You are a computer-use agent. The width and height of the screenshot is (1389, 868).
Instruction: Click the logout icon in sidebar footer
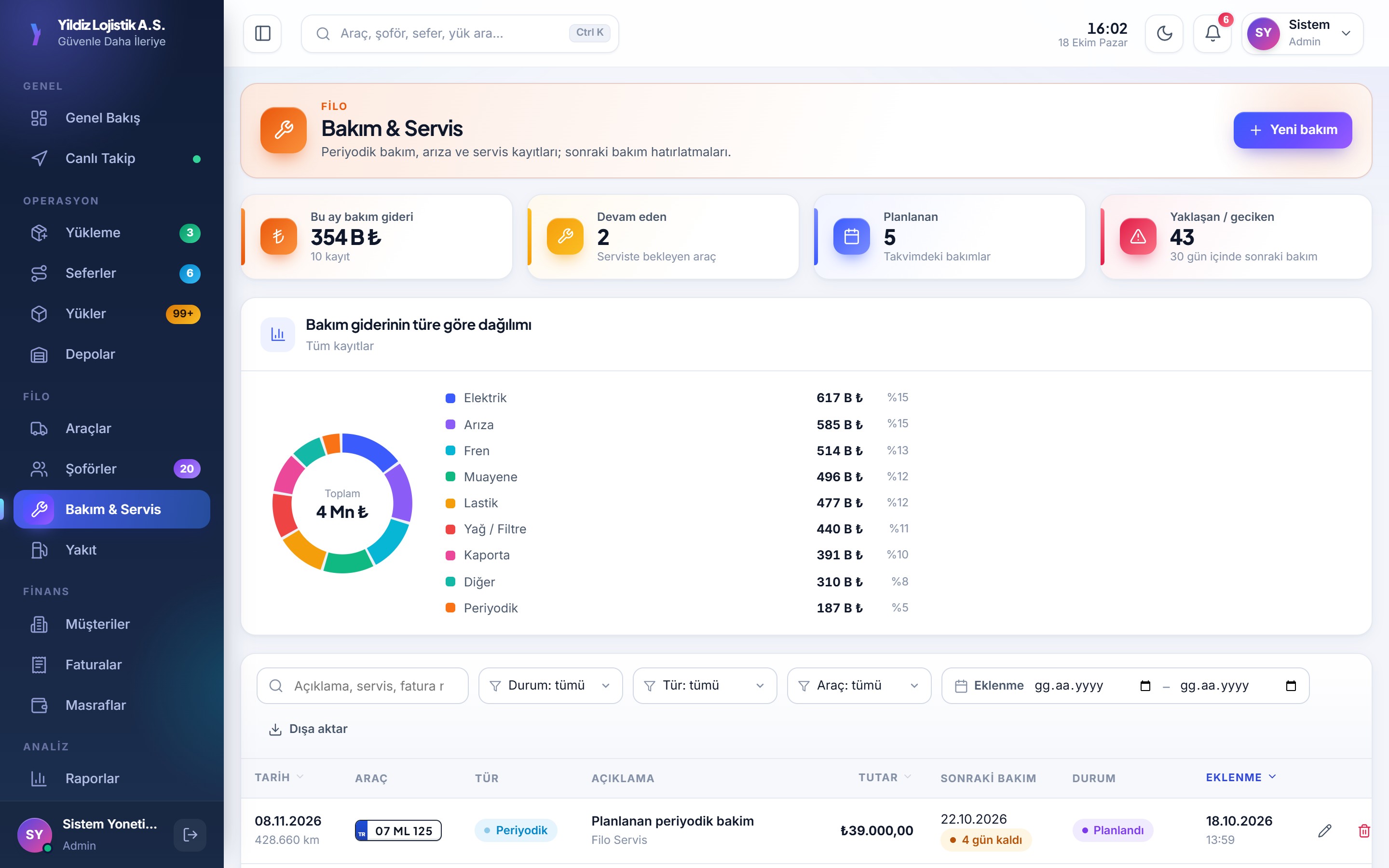(190, 835)
